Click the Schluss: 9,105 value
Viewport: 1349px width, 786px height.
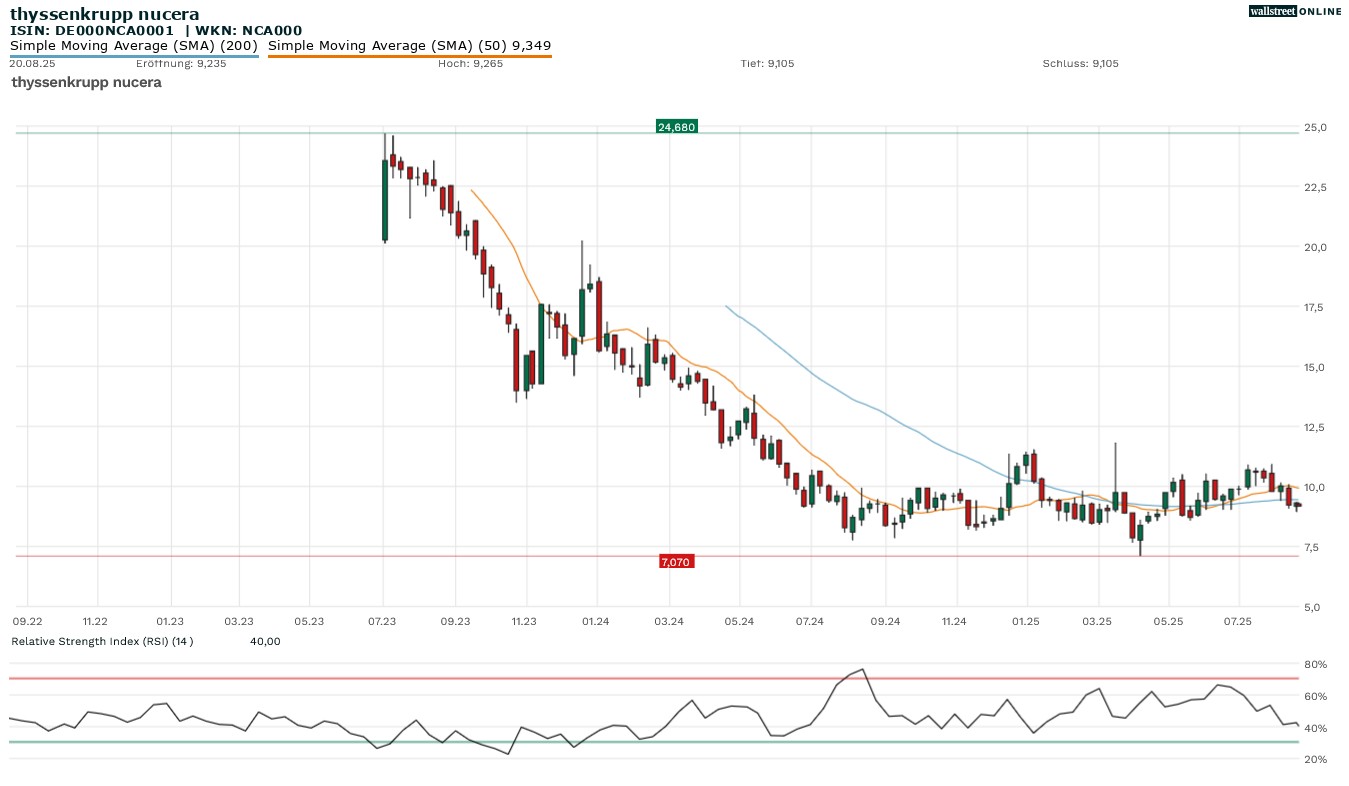[1080, 63]
